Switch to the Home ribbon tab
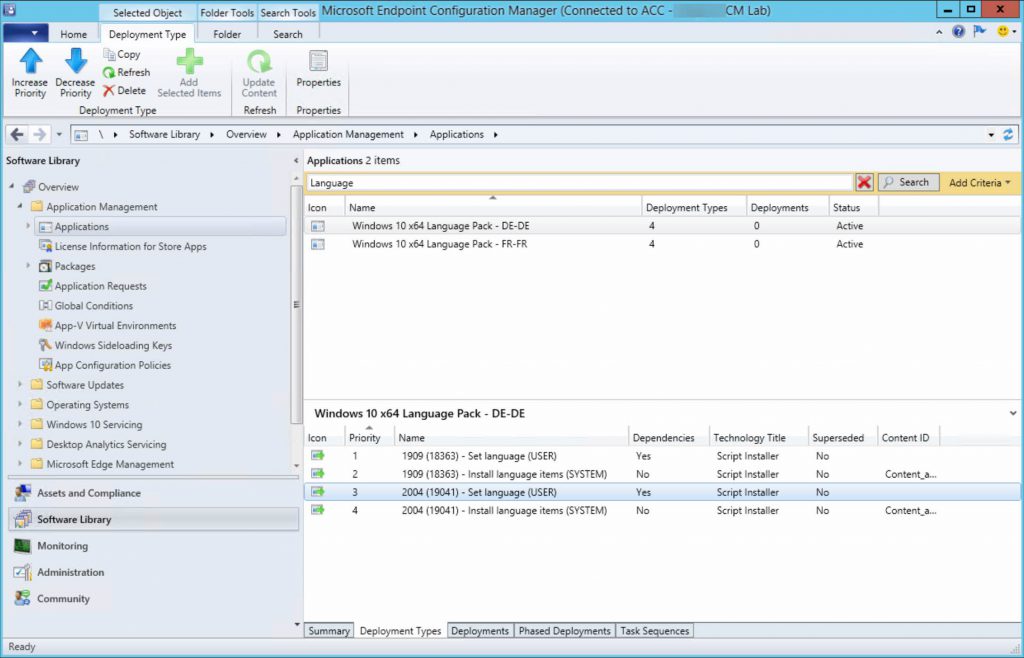Image resolution: width=1024 pixels, height=658 pixels. 73,34
